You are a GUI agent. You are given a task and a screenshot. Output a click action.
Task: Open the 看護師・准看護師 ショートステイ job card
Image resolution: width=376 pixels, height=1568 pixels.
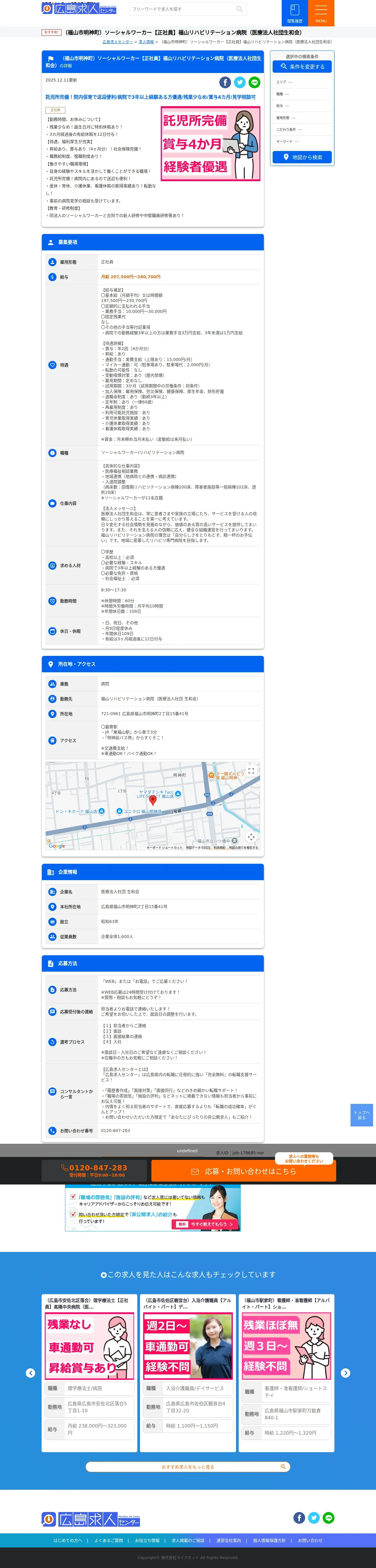(287, 1373)
